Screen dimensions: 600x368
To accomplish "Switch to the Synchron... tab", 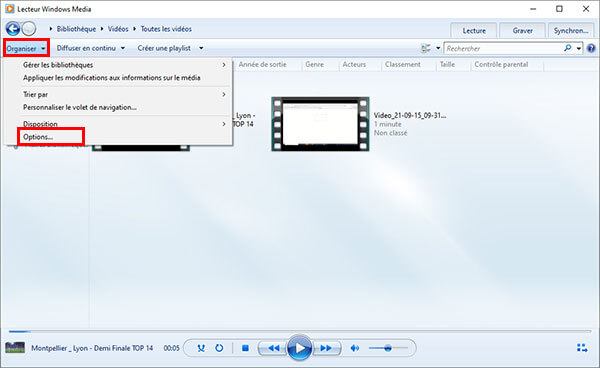I will 571,31.
